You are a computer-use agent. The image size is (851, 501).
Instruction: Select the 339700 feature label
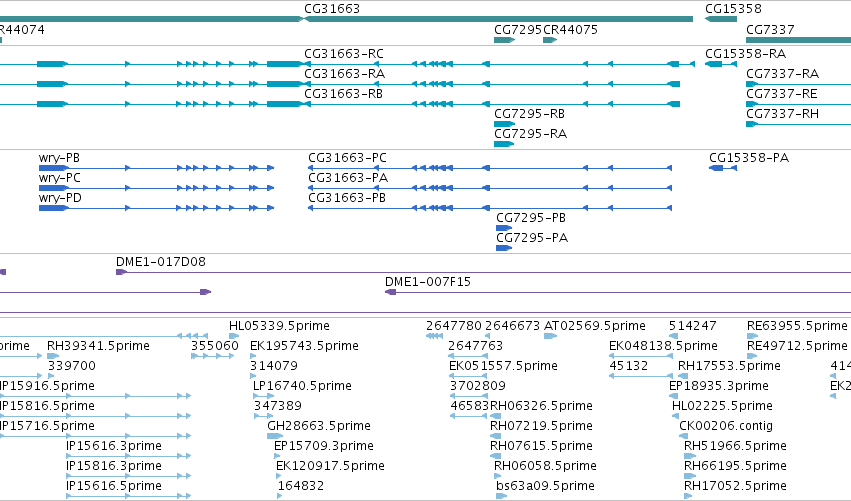coord(72,366)
